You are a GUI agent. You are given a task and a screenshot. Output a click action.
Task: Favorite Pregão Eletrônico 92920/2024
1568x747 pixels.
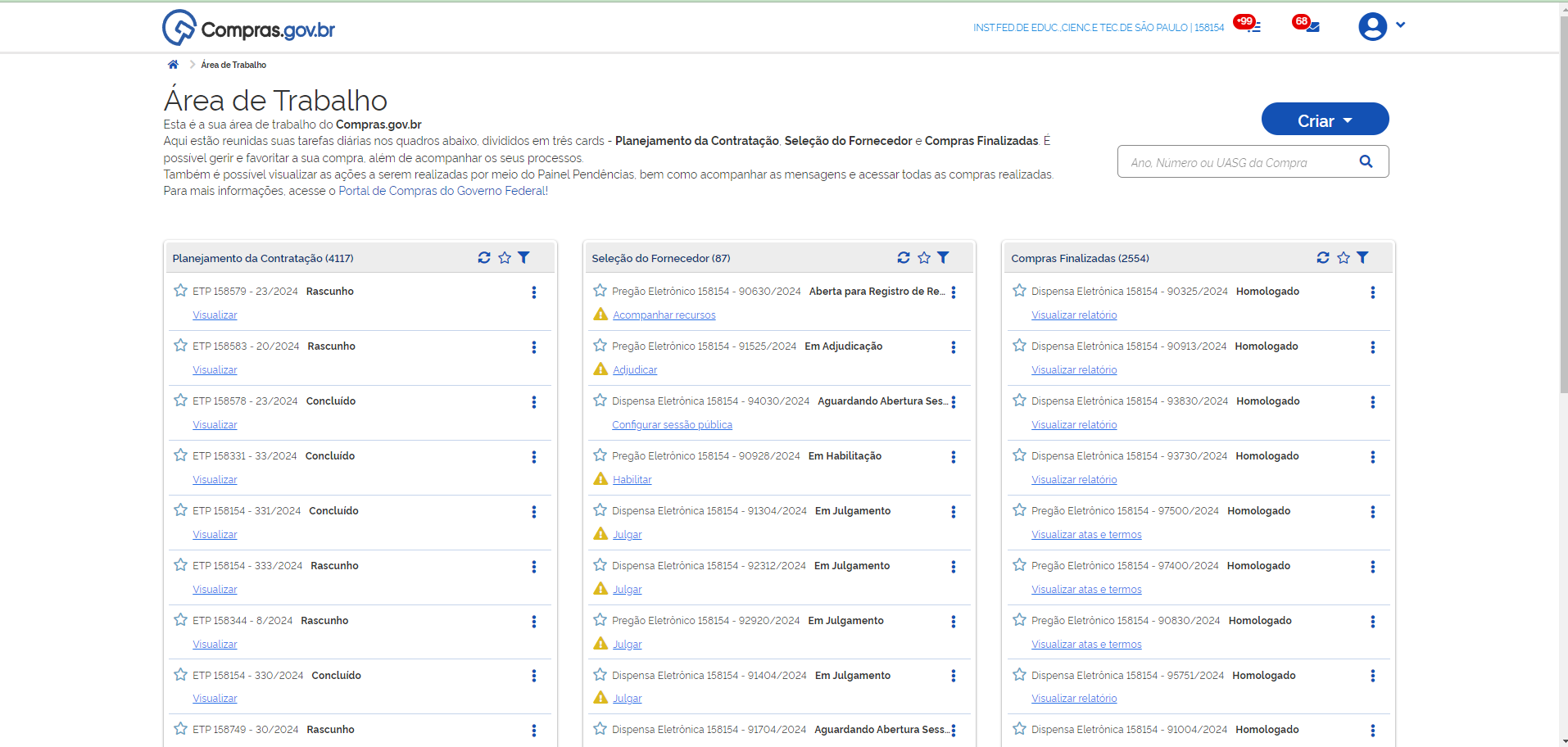pyautogui.click(x=600, y=620)
